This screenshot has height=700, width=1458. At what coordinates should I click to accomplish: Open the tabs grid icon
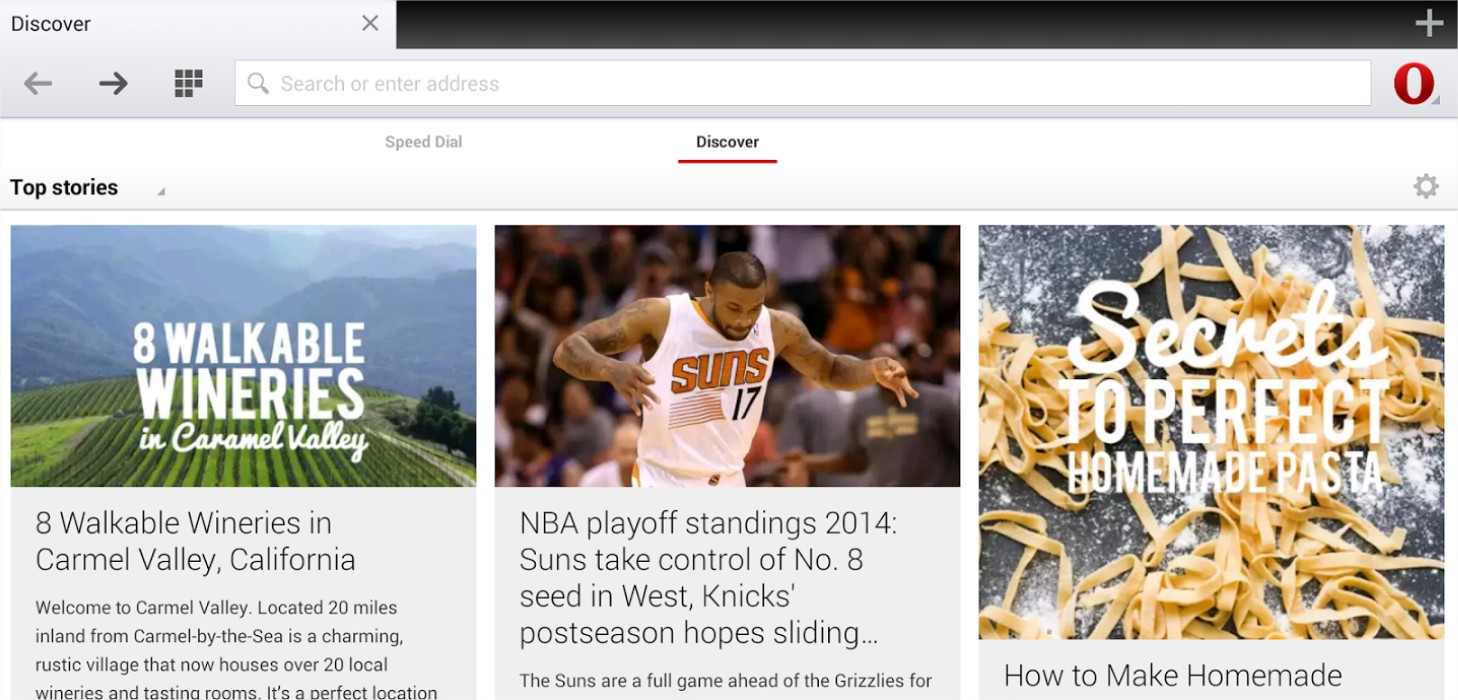point(188,83)
